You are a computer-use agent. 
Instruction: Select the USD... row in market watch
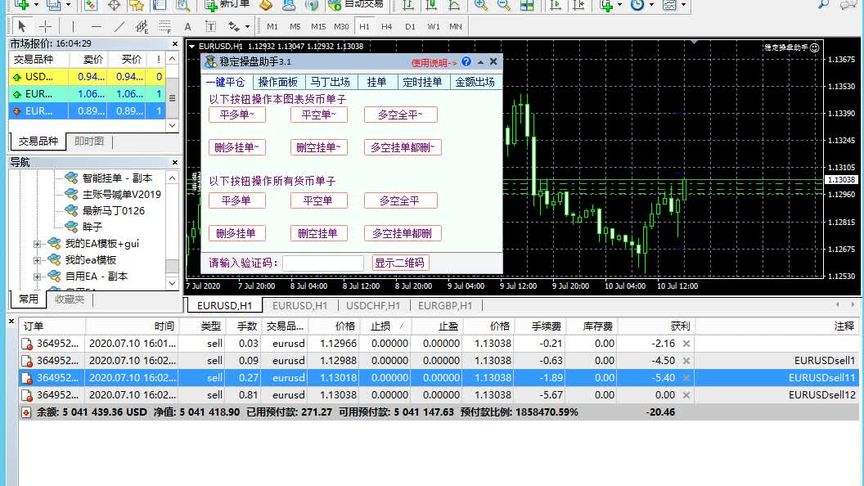[88, 77]
